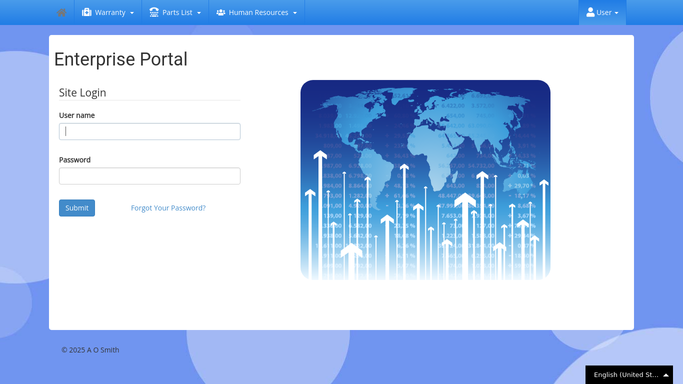683x384 pixels.
Task: Click the language selector up arrow
Action: [x=666, y=375]
